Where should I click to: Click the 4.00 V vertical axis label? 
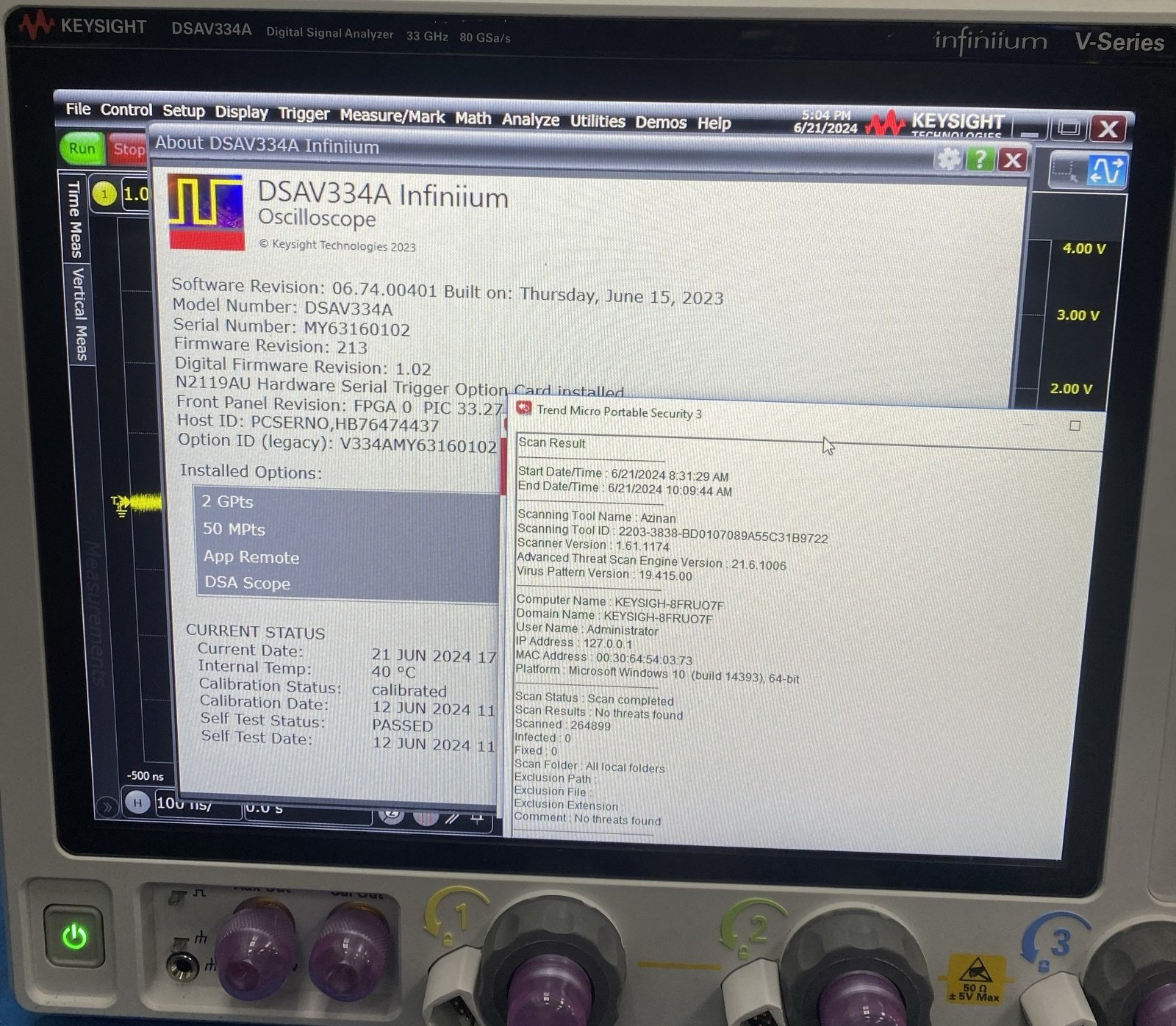[1084, 248]
